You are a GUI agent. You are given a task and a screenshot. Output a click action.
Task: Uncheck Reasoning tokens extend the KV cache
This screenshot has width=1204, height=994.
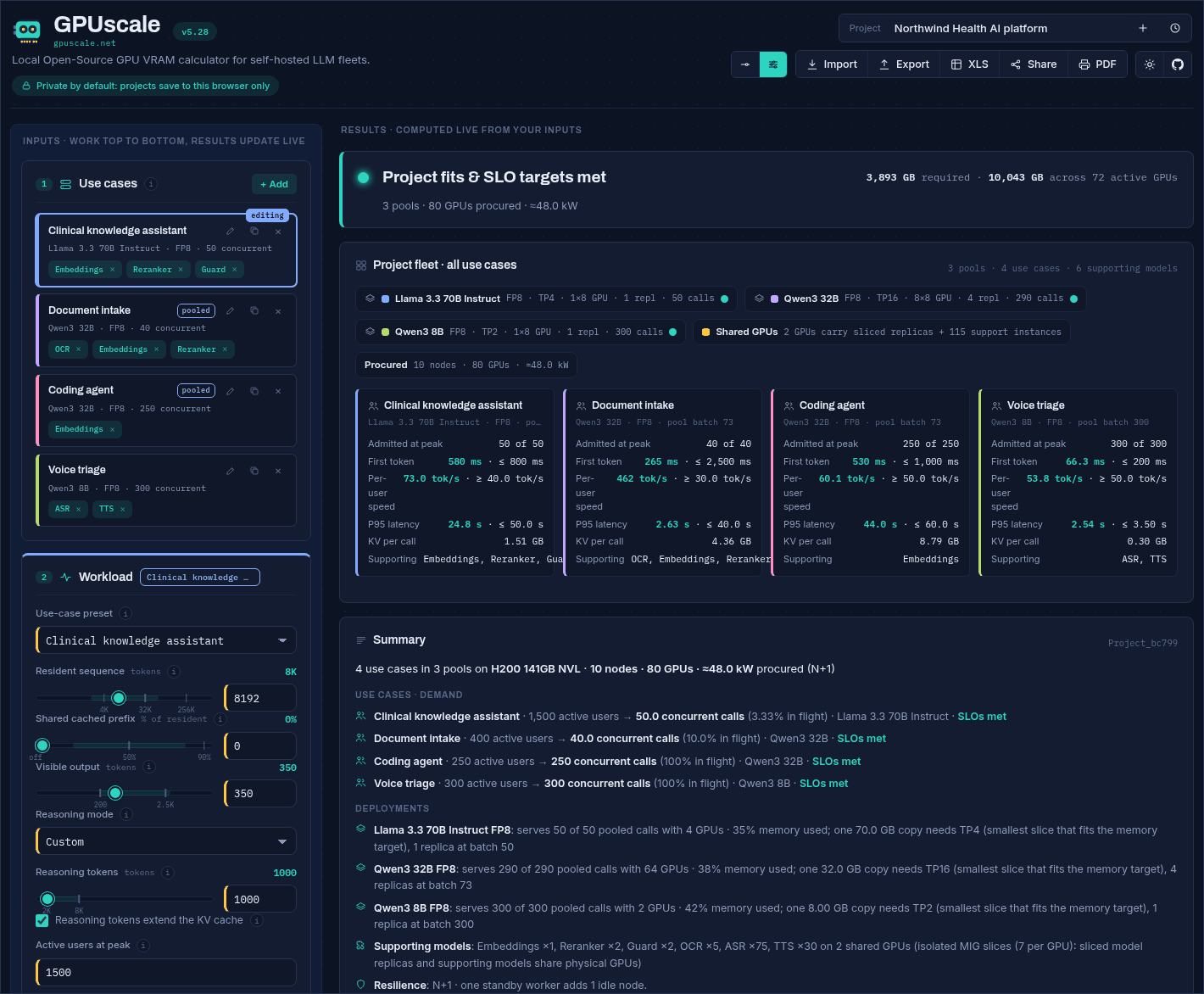(42, 920)
